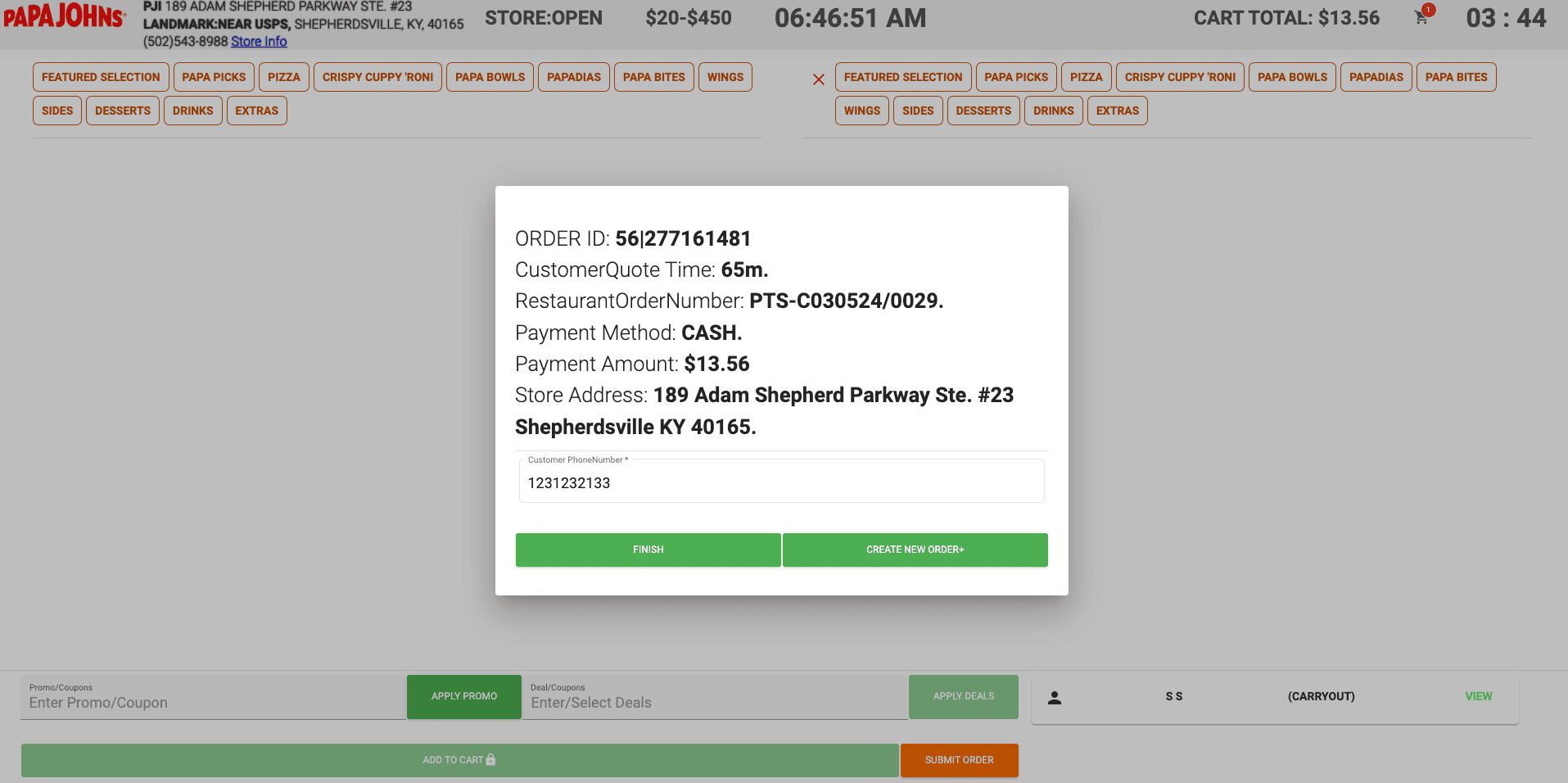Click the customer profile icon
Viewport: 1568px width, 783px height.
click(x=1055, y=697)
